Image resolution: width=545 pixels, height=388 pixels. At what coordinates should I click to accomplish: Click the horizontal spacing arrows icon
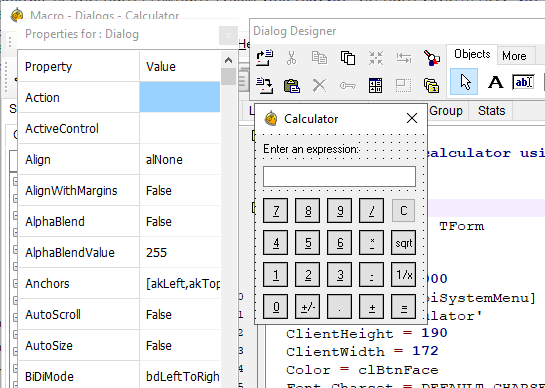pyautogui.click(x=404, y=58)
